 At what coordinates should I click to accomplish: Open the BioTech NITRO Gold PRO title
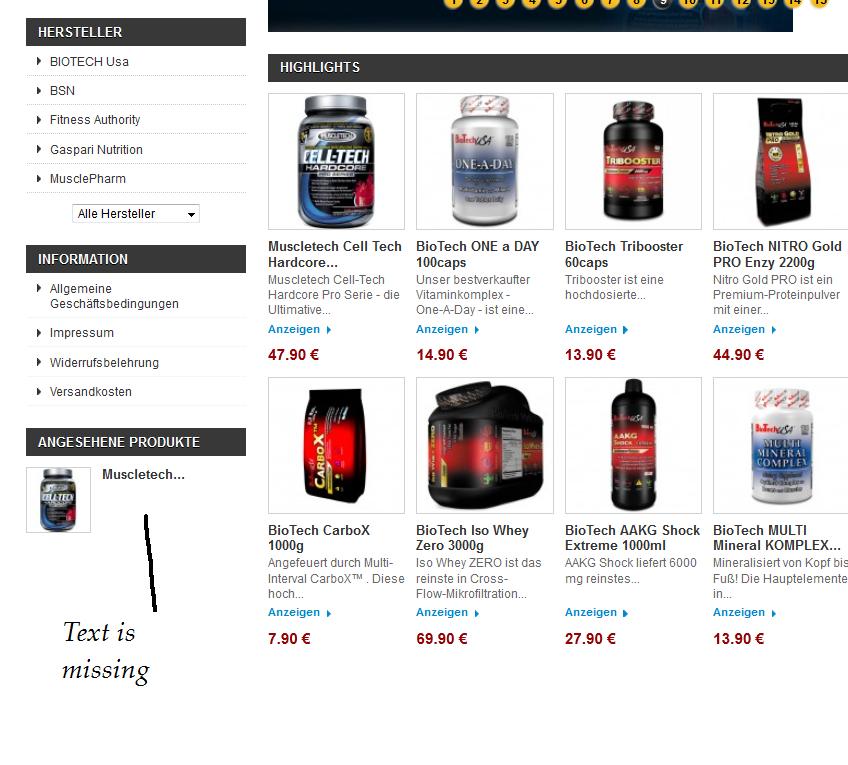tap(777, 254)
